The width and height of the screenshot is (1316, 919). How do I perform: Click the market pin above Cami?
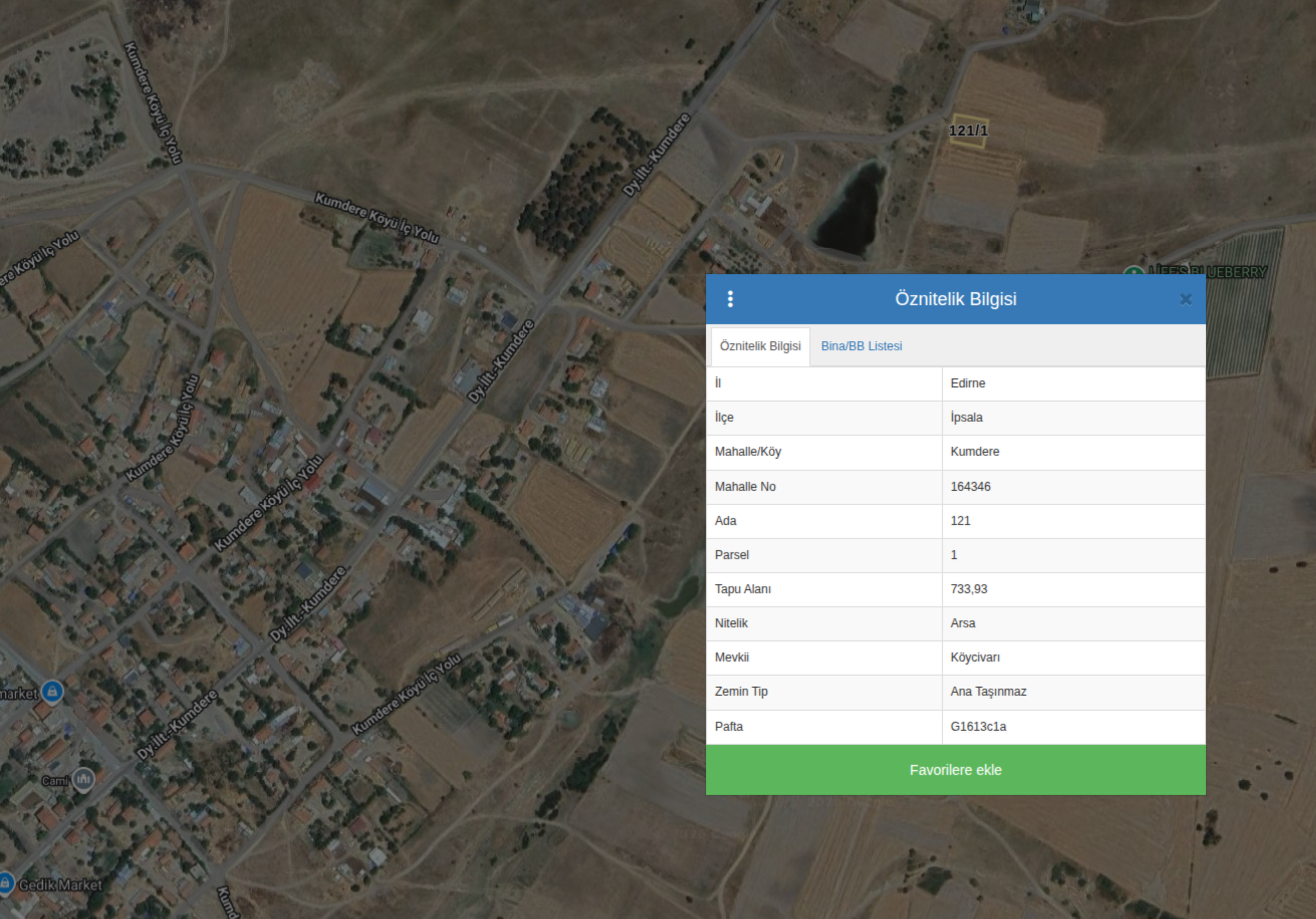[52, 692]
